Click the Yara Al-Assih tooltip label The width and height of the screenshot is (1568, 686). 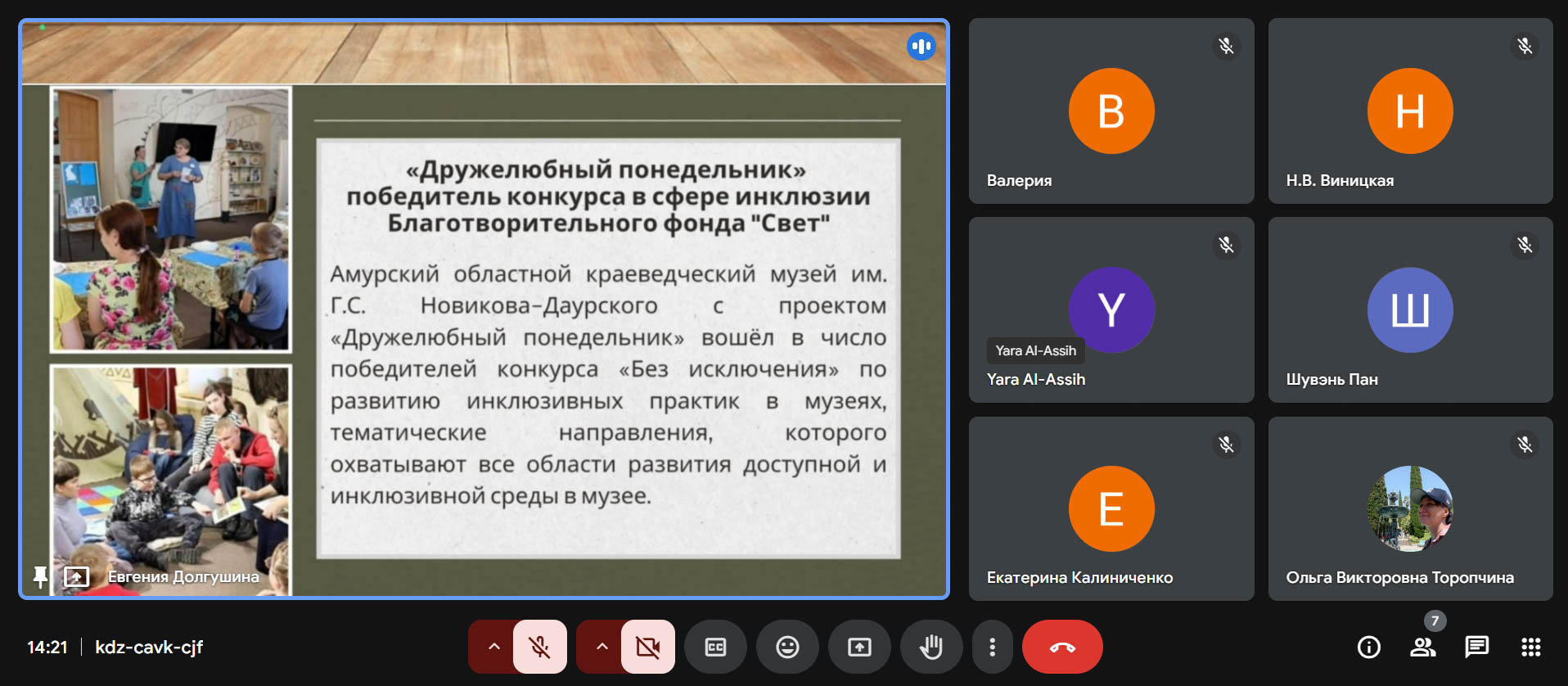pyautogui.click(x=1035, y=350)
